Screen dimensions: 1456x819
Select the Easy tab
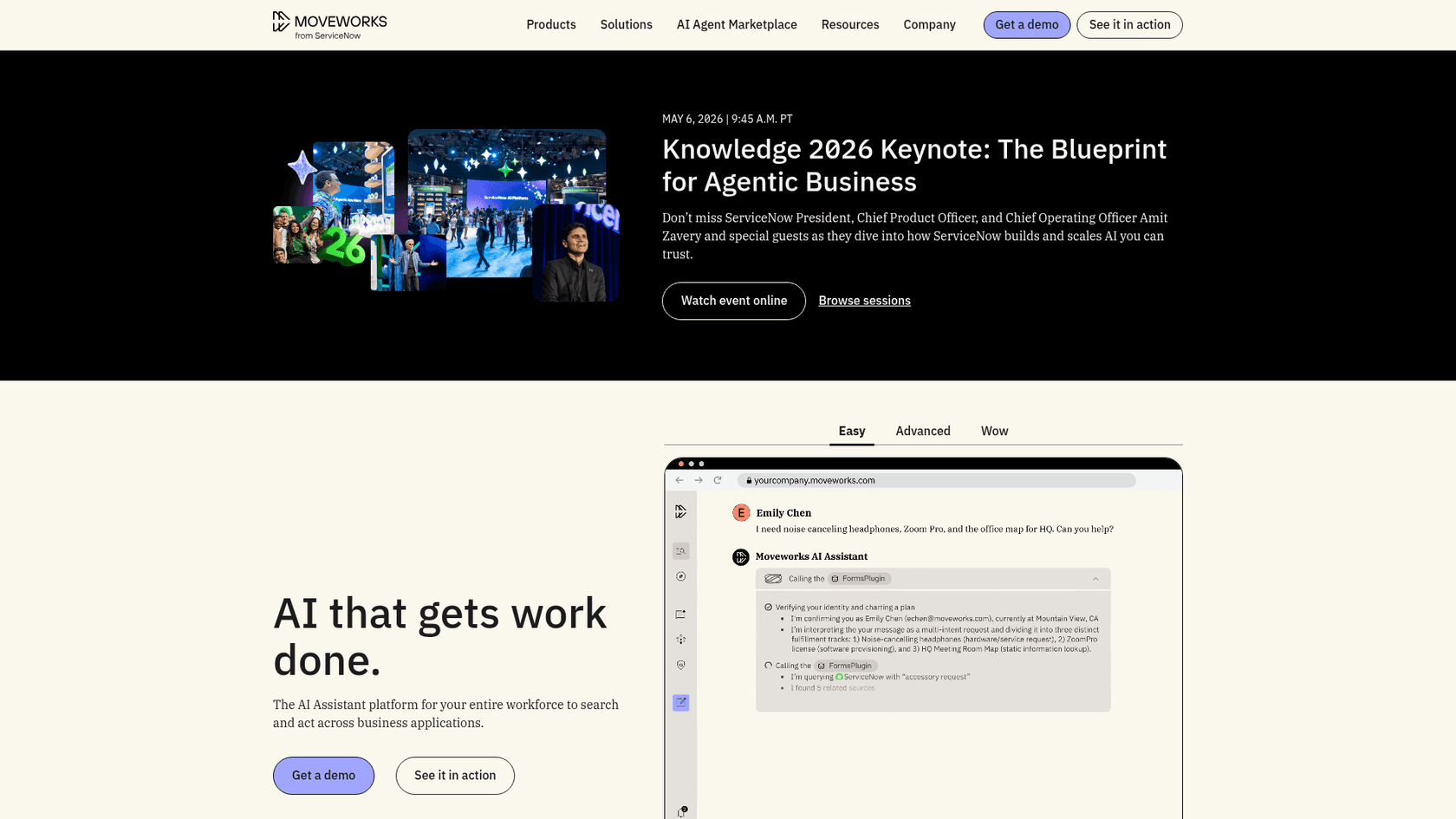coord(852,431)
